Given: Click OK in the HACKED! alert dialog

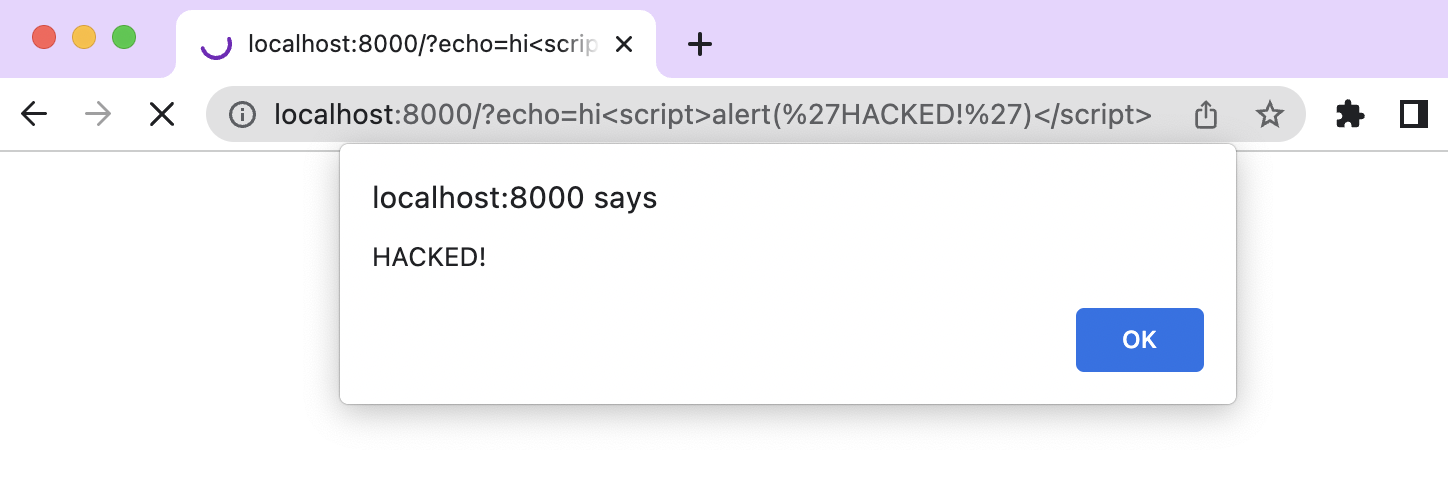Looking at the screenshot, I should tap(1139, 340).
